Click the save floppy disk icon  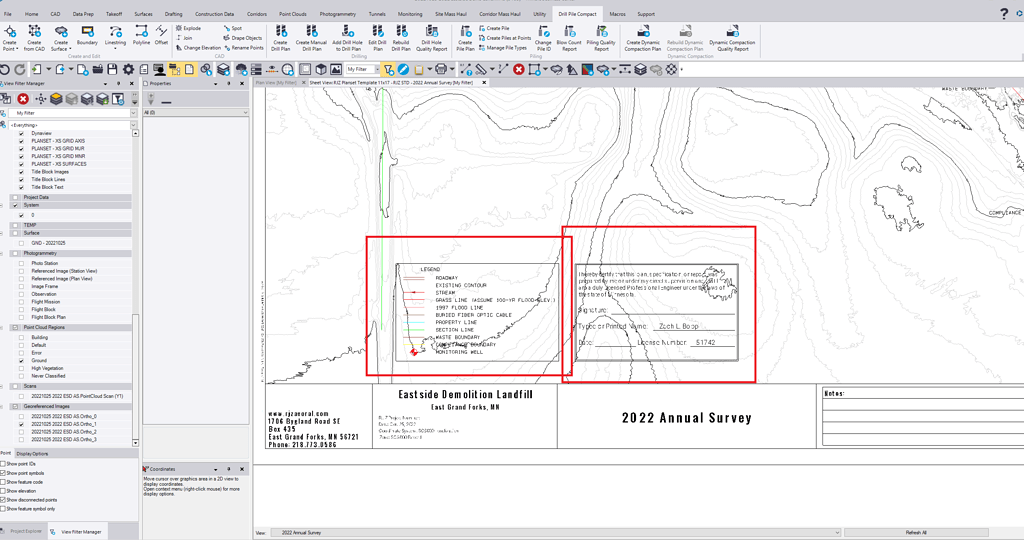(x=112, y=69)
